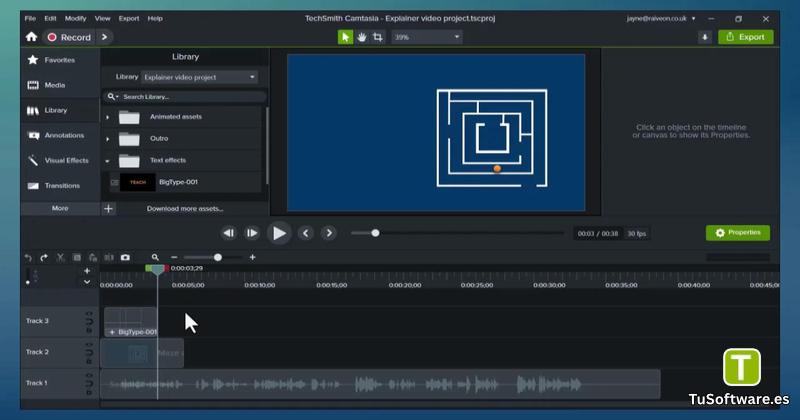Screen dimensions: 800x420
Task: Open the canvas zoom 39% dropdown
Action: 427,37
